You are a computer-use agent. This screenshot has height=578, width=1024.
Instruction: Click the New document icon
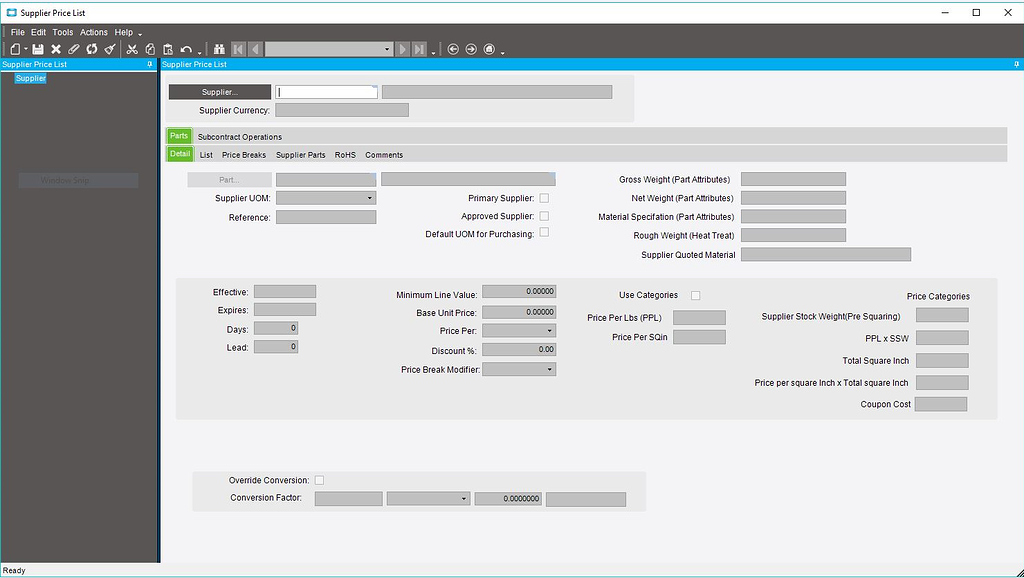(15, 49)
